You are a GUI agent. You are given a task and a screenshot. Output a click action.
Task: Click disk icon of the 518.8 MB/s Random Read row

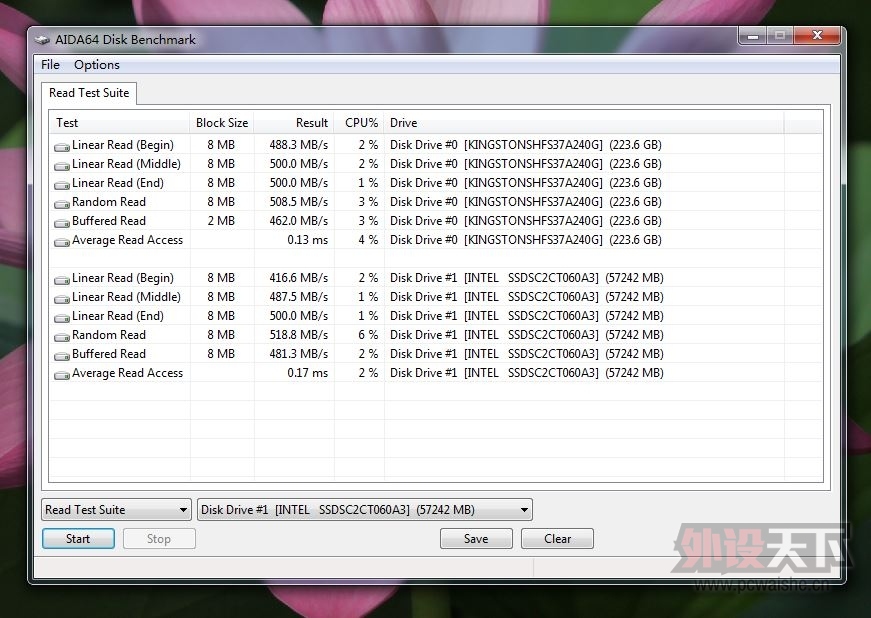pos(62,336)
